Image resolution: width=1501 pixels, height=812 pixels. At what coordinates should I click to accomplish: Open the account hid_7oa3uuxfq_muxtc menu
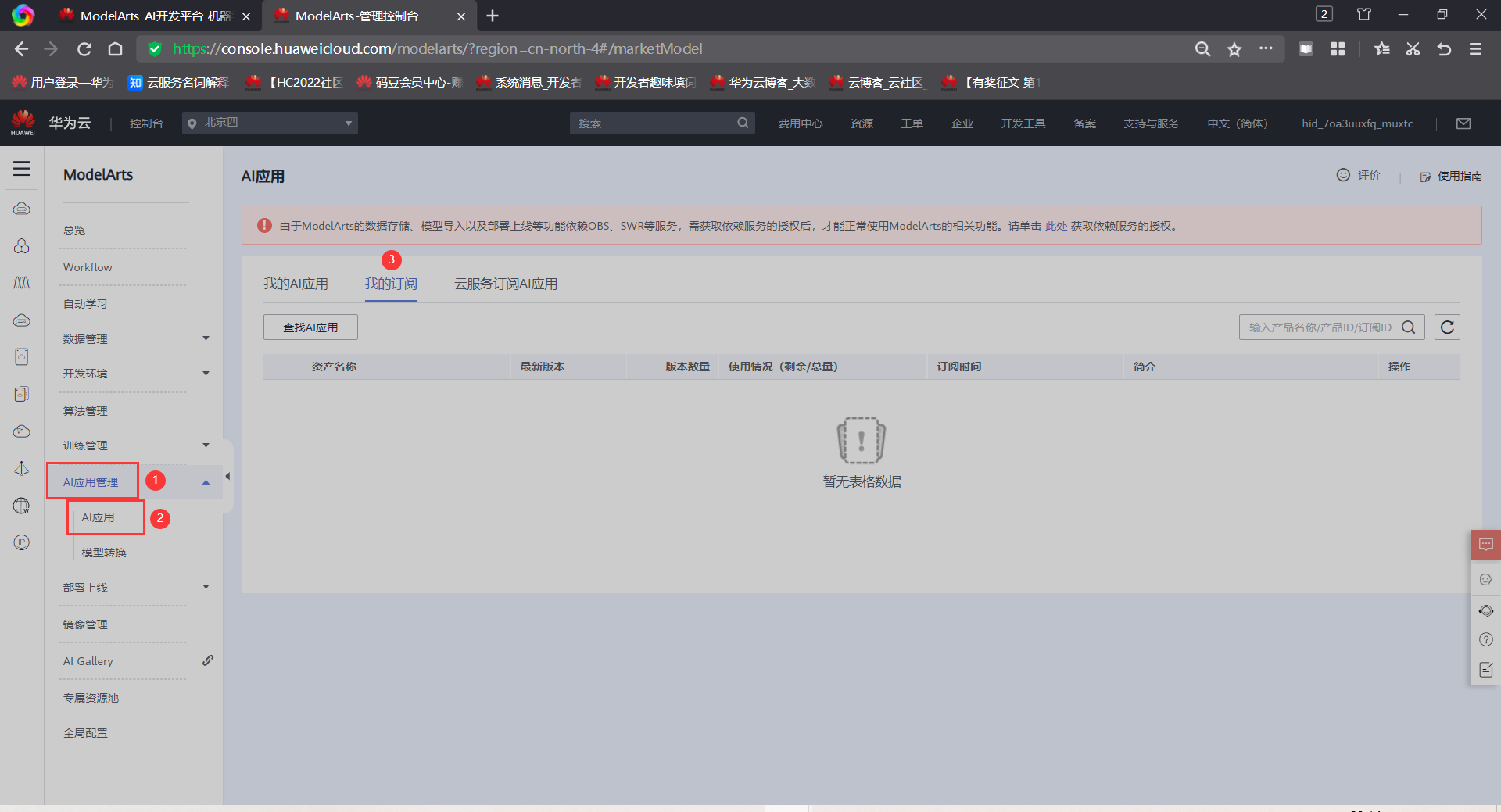[x=1357, y=123]
